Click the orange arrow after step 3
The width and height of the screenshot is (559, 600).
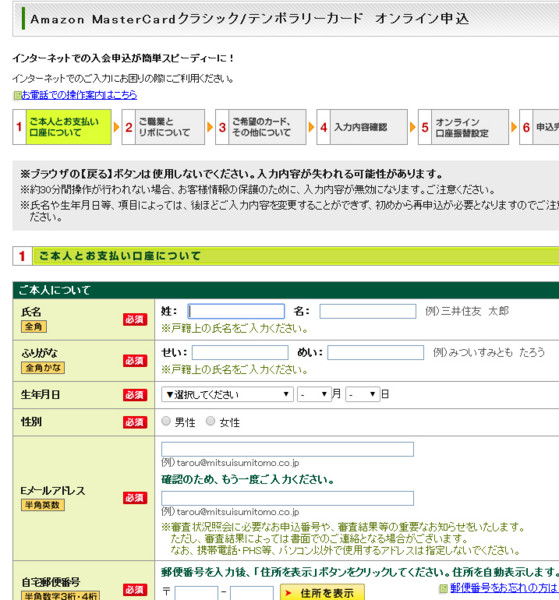pos(311,127)
